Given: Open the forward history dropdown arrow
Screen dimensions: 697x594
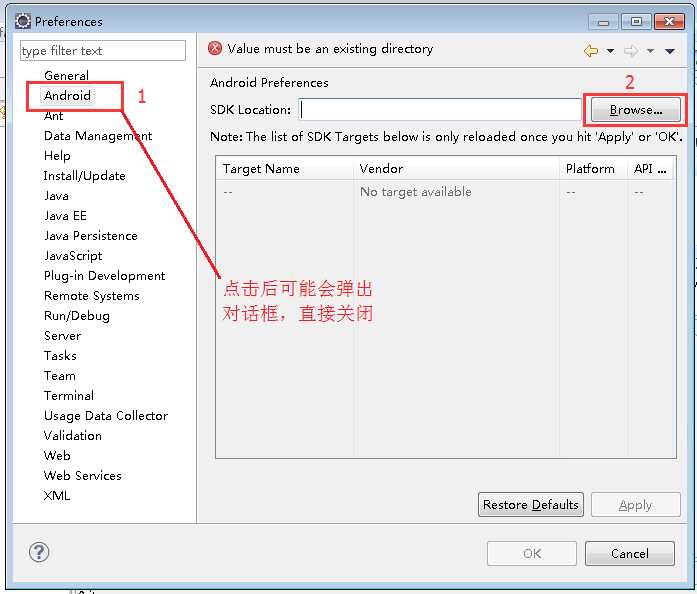Looking at the screenshot, I should coord(650,51).
